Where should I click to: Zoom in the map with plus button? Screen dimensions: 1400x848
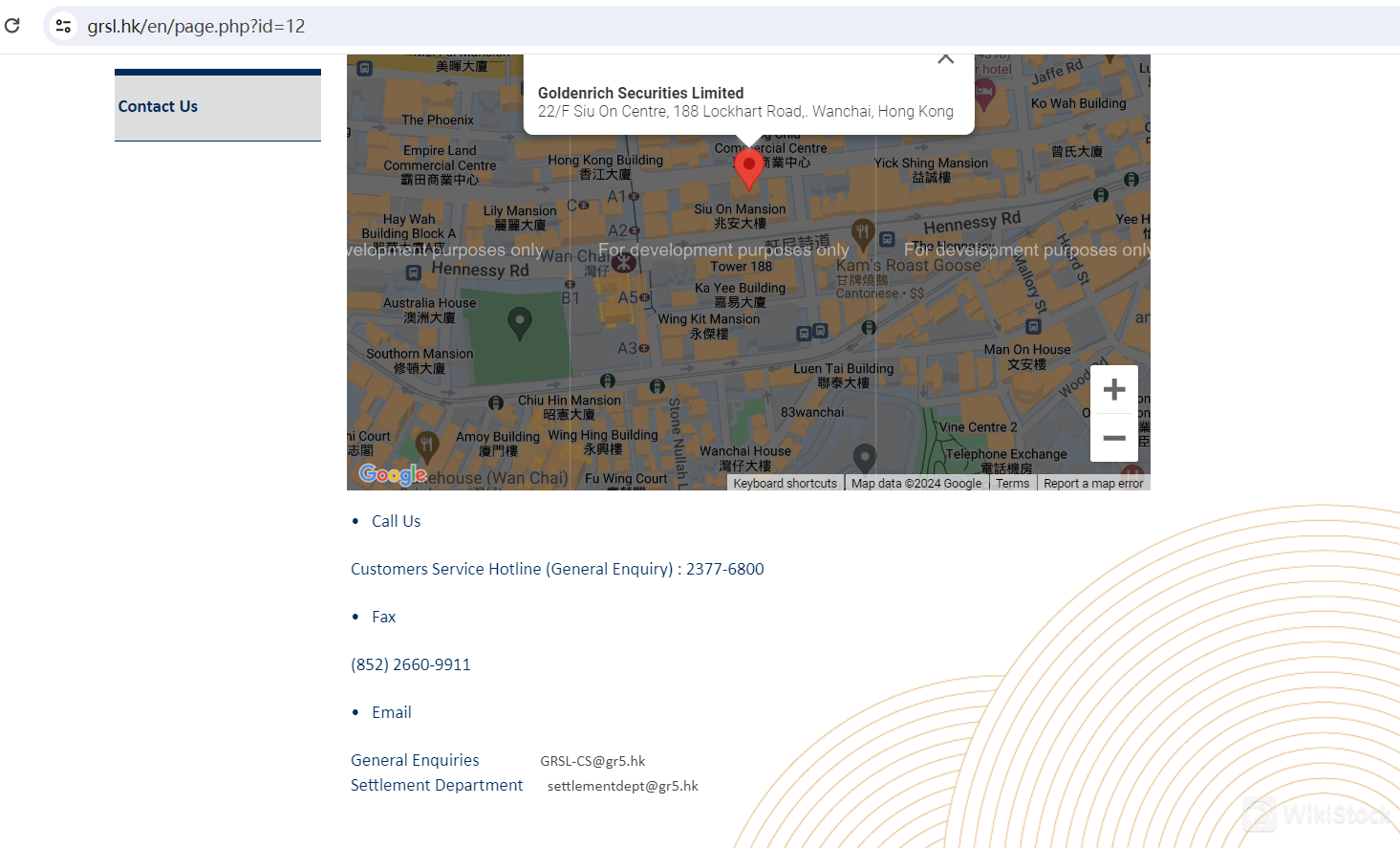(1113, 390)
